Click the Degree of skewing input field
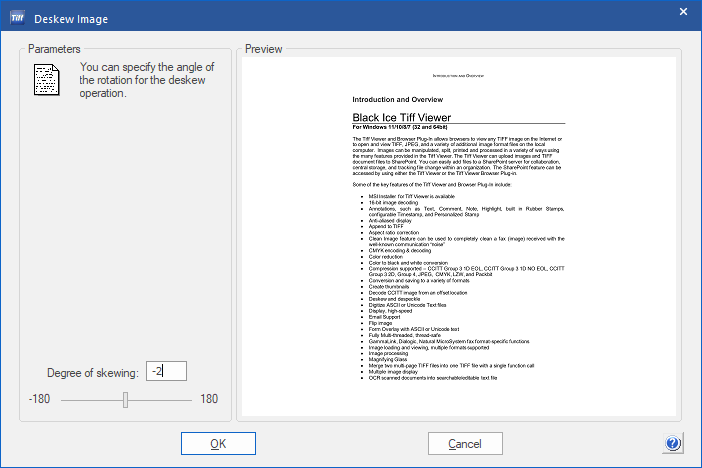Screen dimensions: 702x468 166,372
